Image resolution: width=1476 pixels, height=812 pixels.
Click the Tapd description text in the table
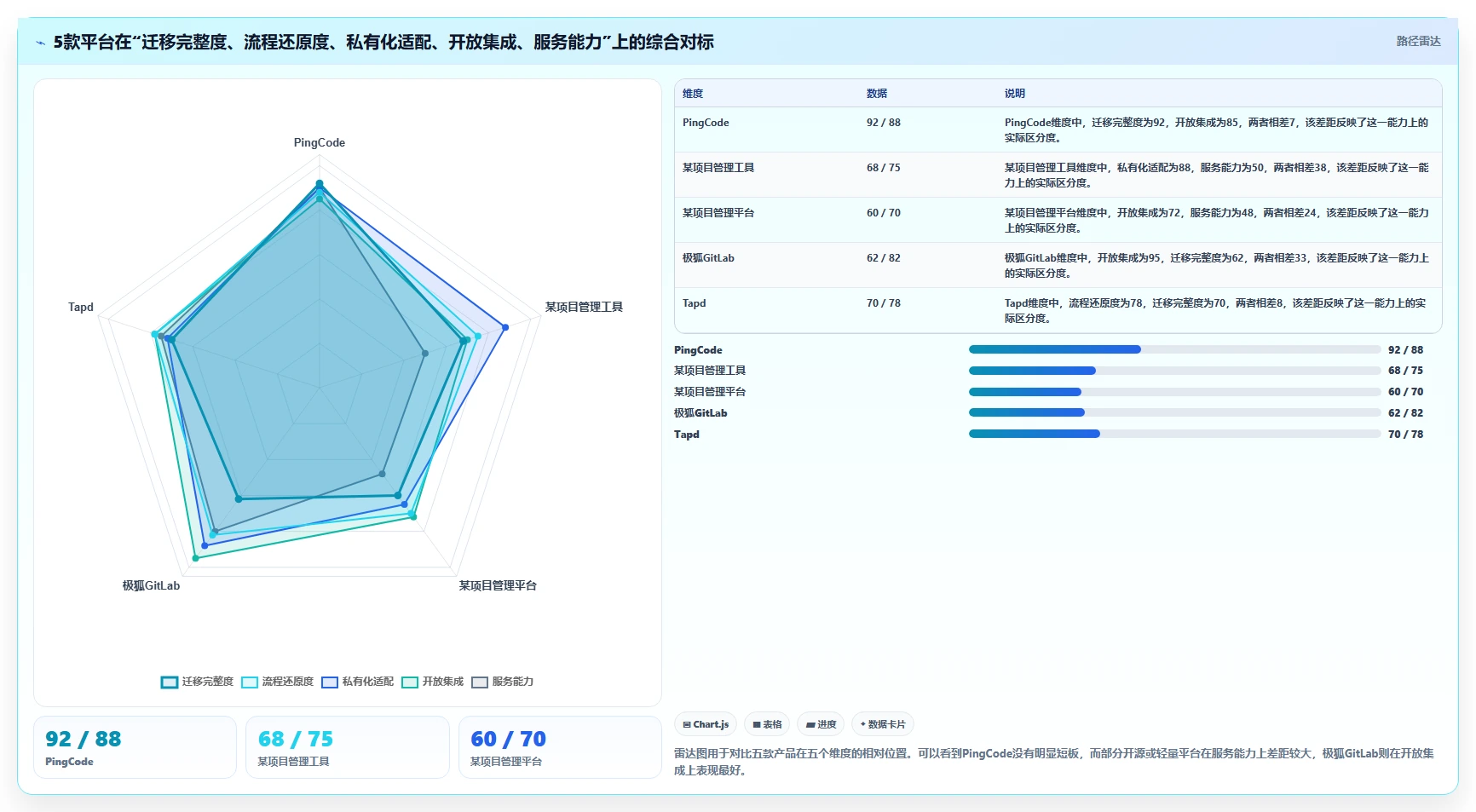pyautogui.click(x=1215, y=311)
